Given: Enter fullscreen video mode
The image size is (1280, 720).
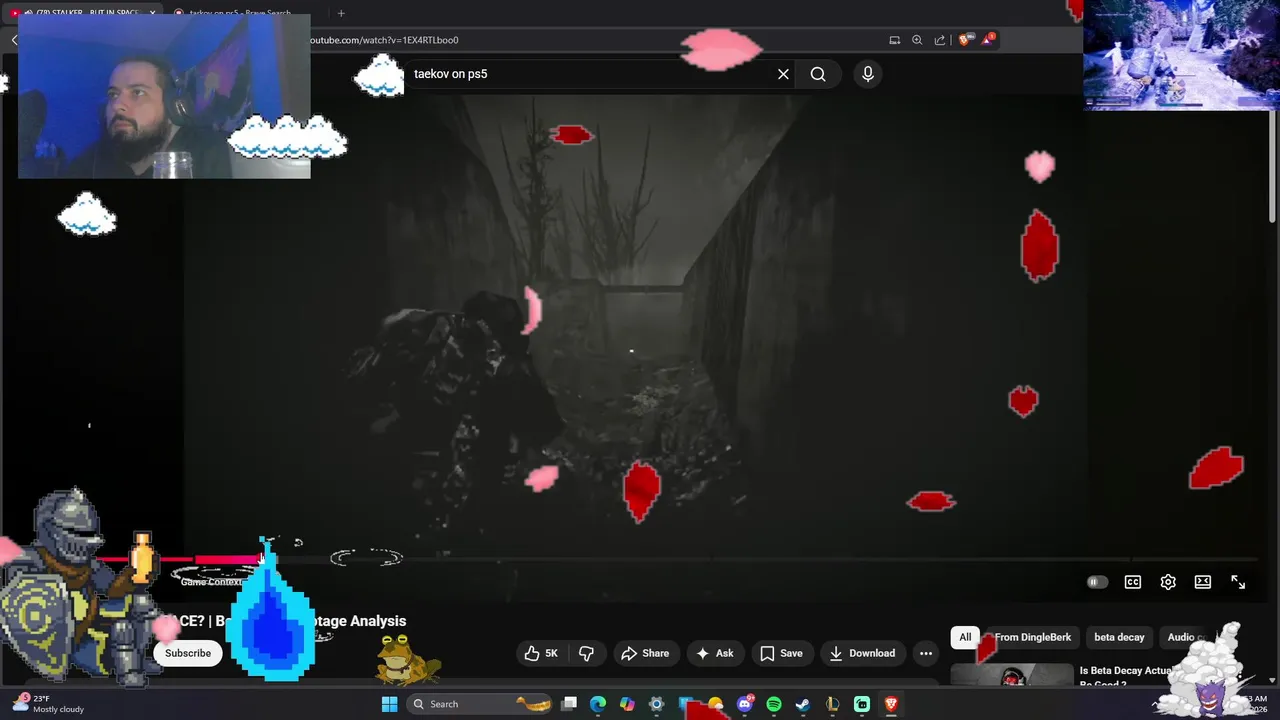Looking at the screenshot, I should (1238, 582).
